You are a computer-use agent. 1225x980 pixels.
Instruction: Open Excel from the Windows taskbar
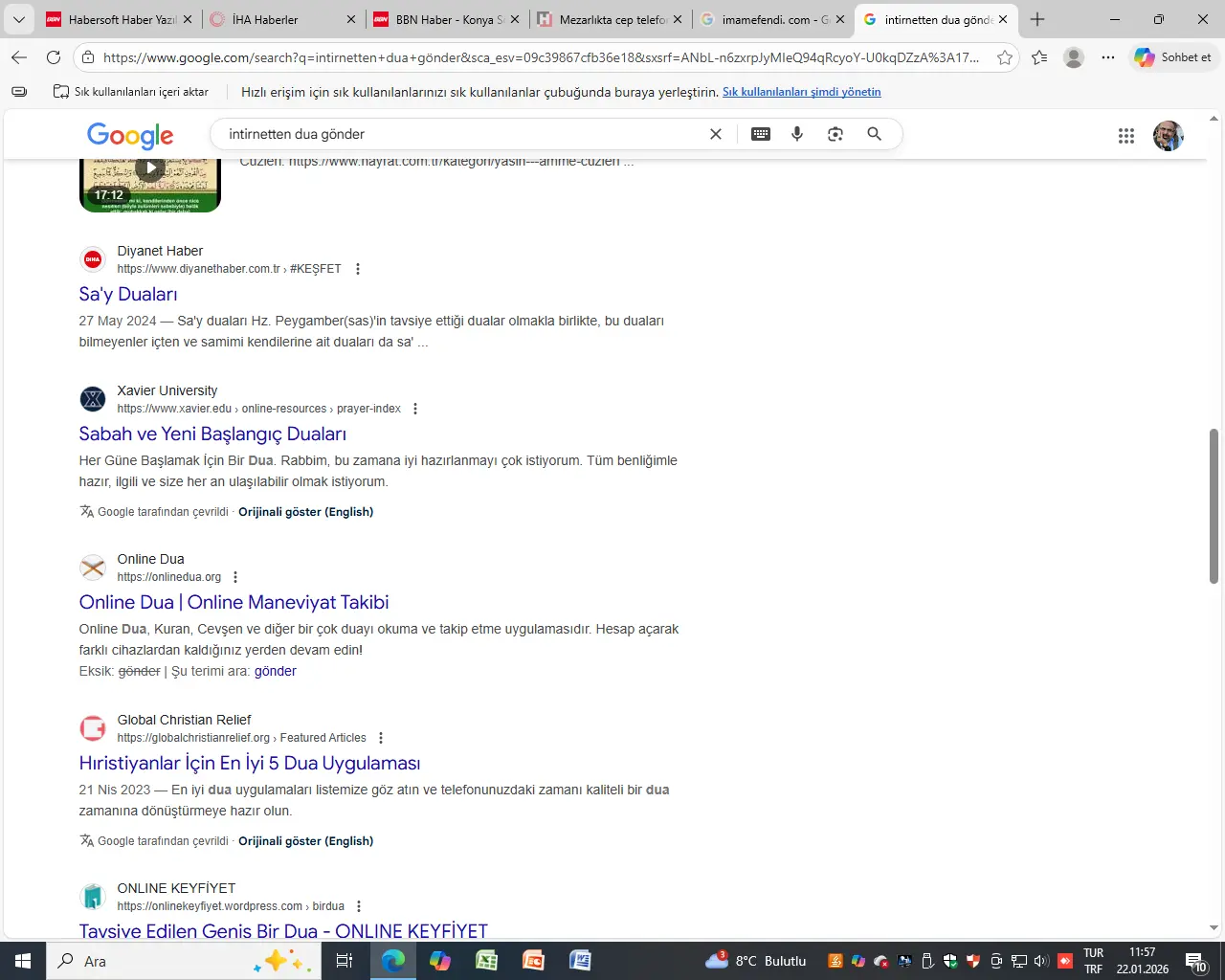point(487,961)
